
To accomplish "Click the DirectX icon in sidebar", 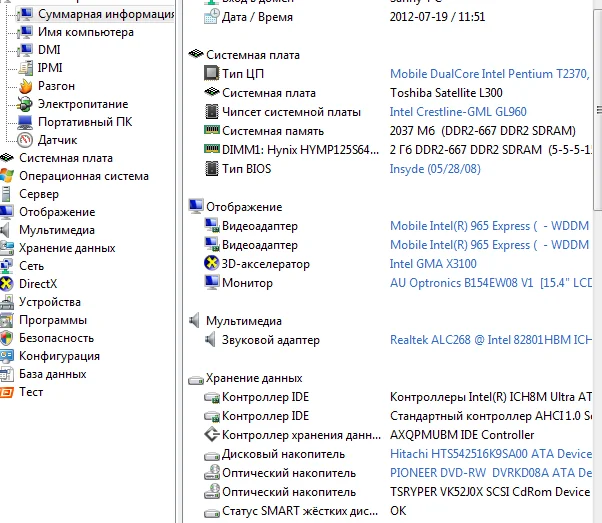I will tap(7, 284).
